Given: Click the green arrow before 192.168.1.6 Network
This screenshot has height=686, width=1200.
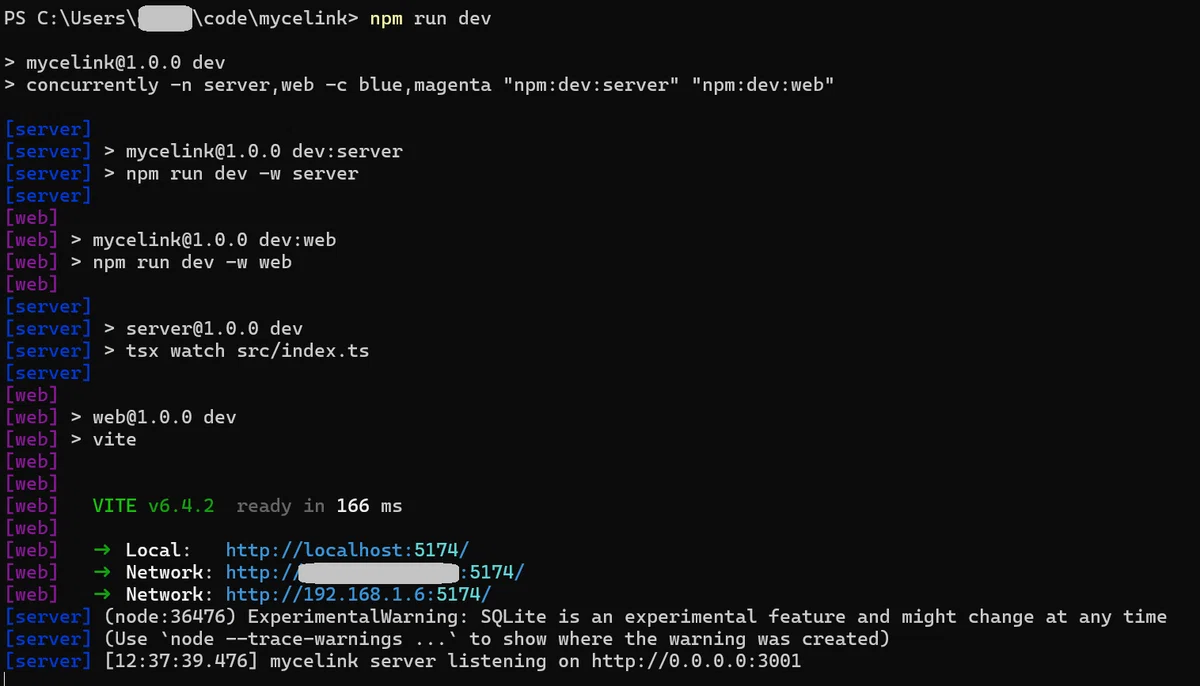Looking at the screenshot, I should tap(101, 594).
